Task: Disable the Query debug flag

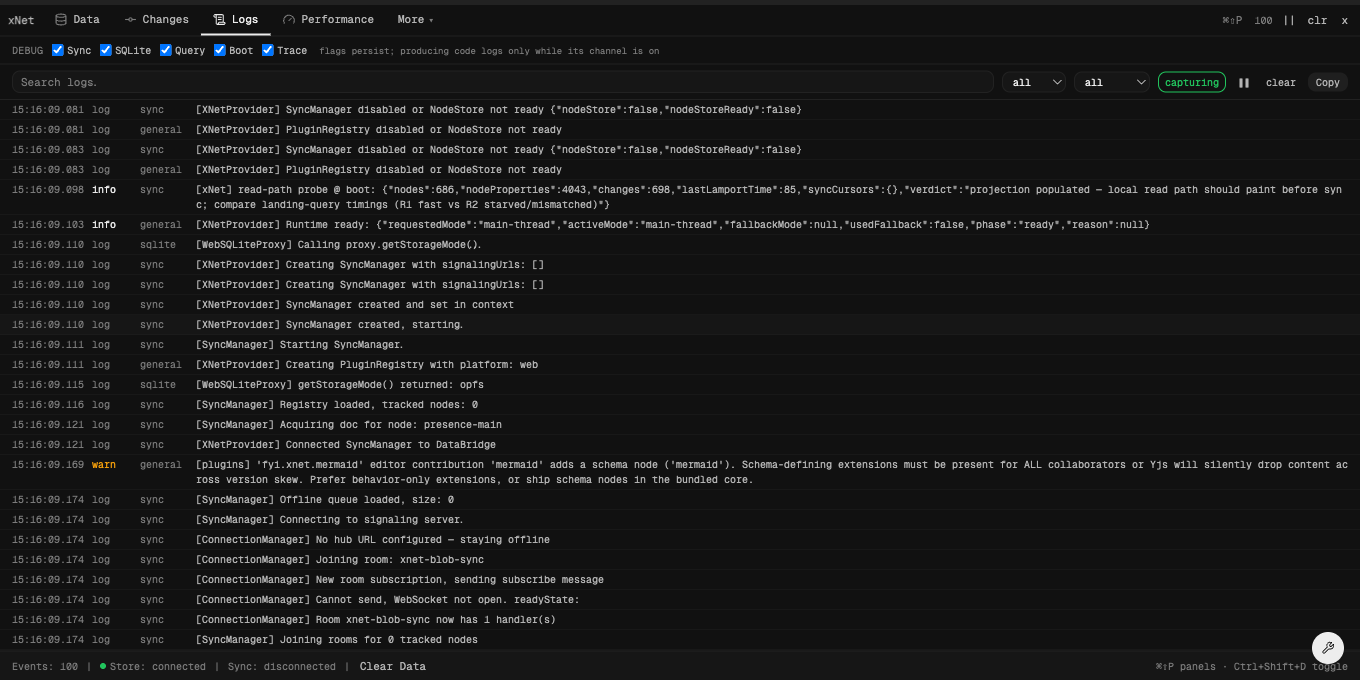Action: point(166,50)
